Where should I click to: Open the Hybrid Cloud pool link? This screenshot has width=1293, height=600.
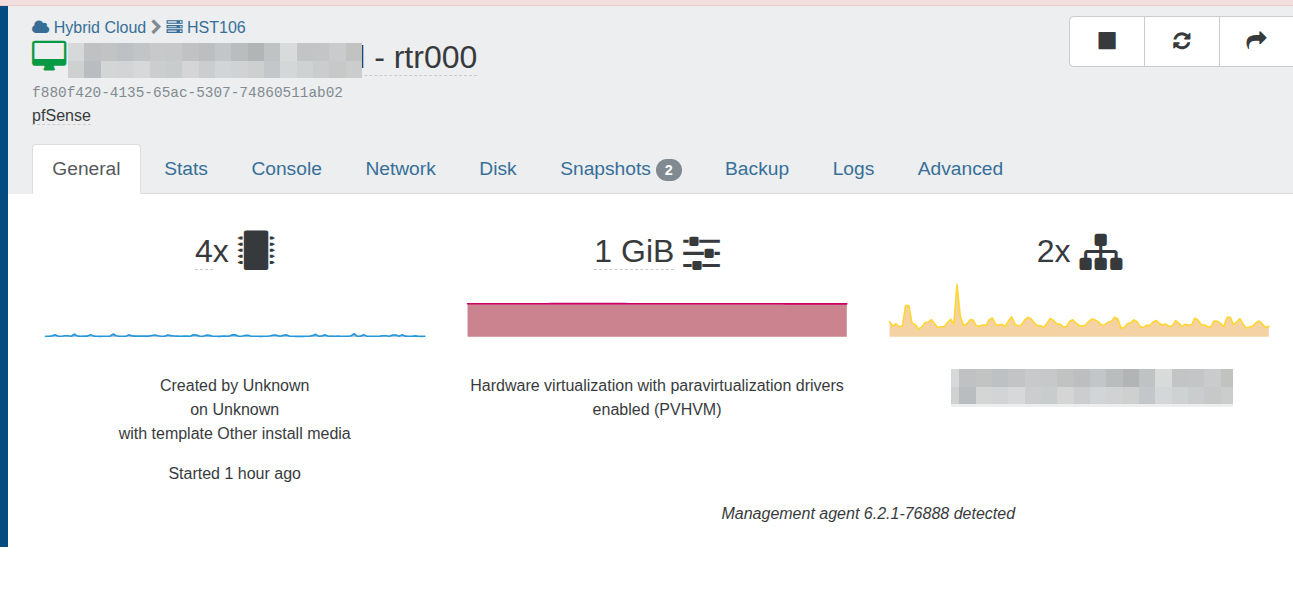(99, 27)
